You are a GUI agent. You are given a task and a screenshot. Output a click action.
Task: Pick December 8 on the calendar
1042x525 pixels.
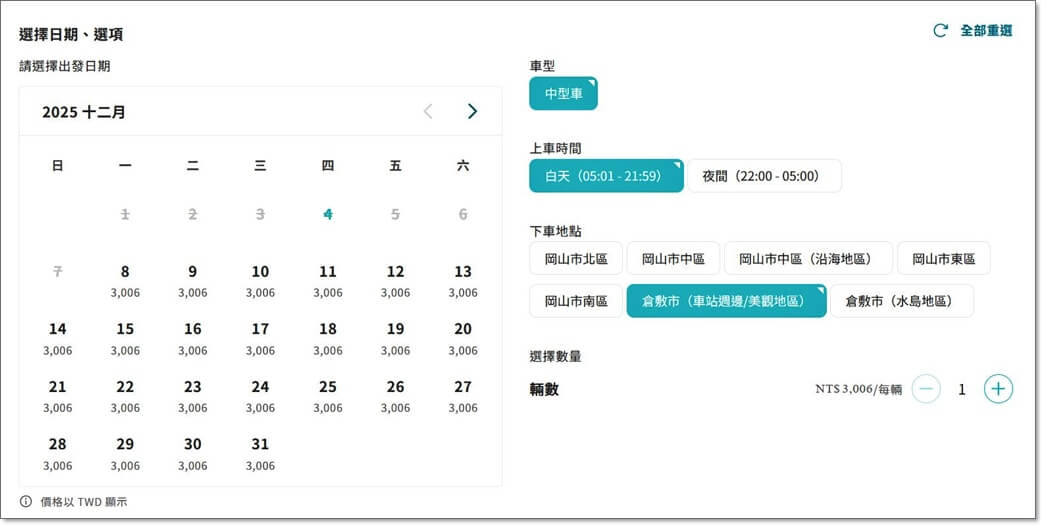(125, 280)
